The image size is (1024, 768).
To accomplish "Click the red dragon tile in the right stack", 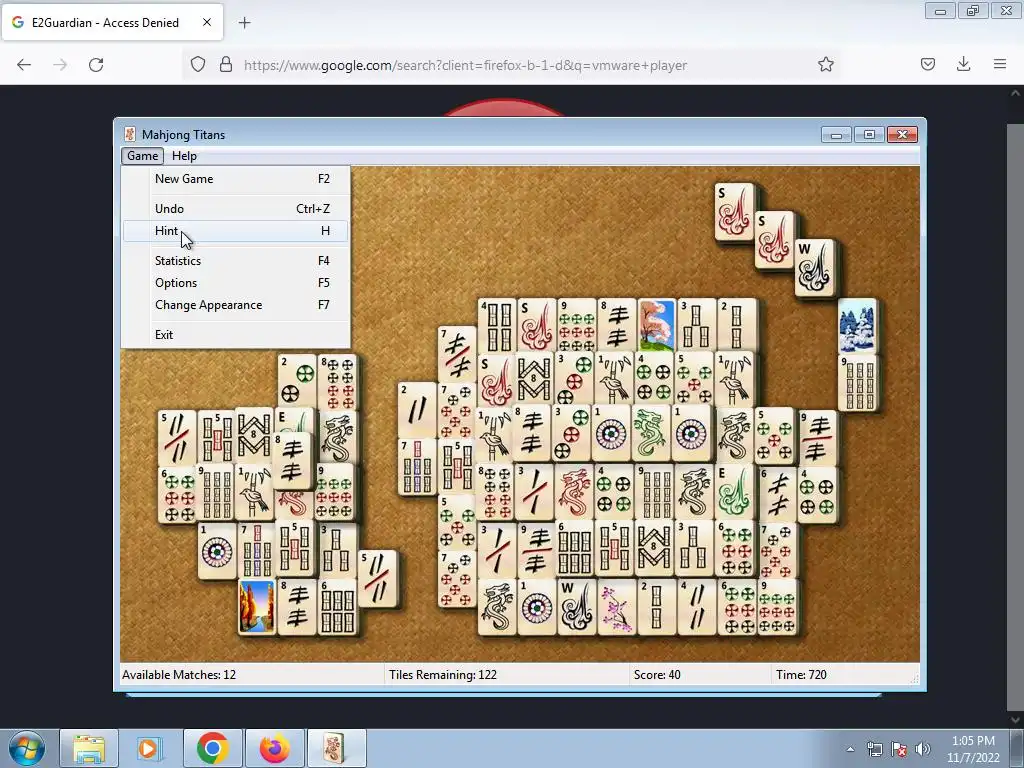I will (x=575, y=491).
